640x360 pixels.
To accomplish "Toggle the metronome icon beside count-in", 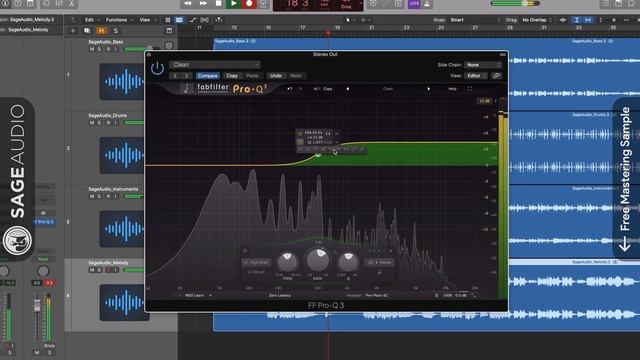I will pyautogui.click(x=427, y=3).
